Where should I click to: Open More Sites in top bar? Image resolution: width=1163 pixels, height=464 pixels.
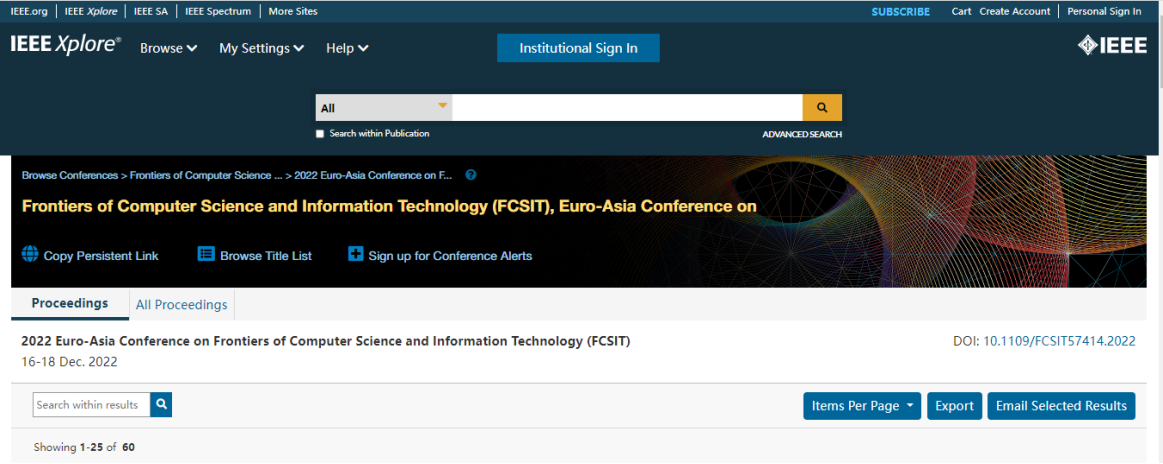tap(293, 11)
